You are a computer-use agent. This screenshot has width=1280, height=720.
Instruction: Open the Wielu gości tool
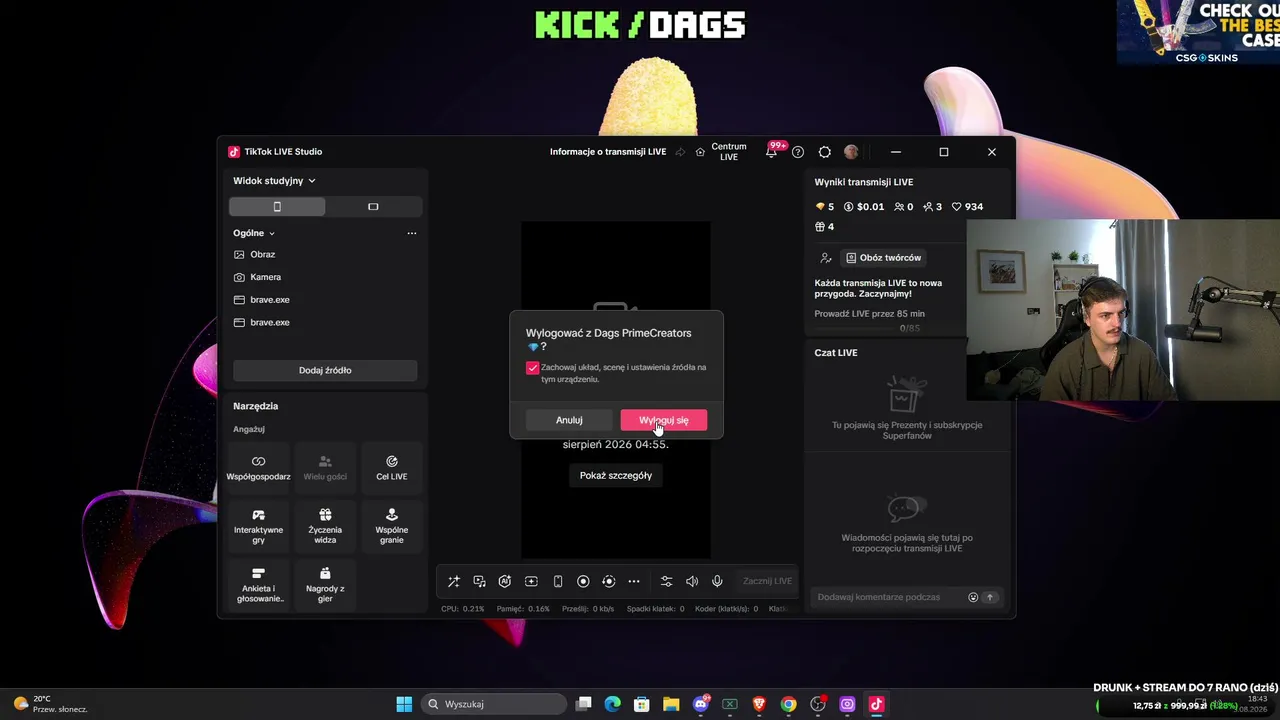(x=325, y=467)
